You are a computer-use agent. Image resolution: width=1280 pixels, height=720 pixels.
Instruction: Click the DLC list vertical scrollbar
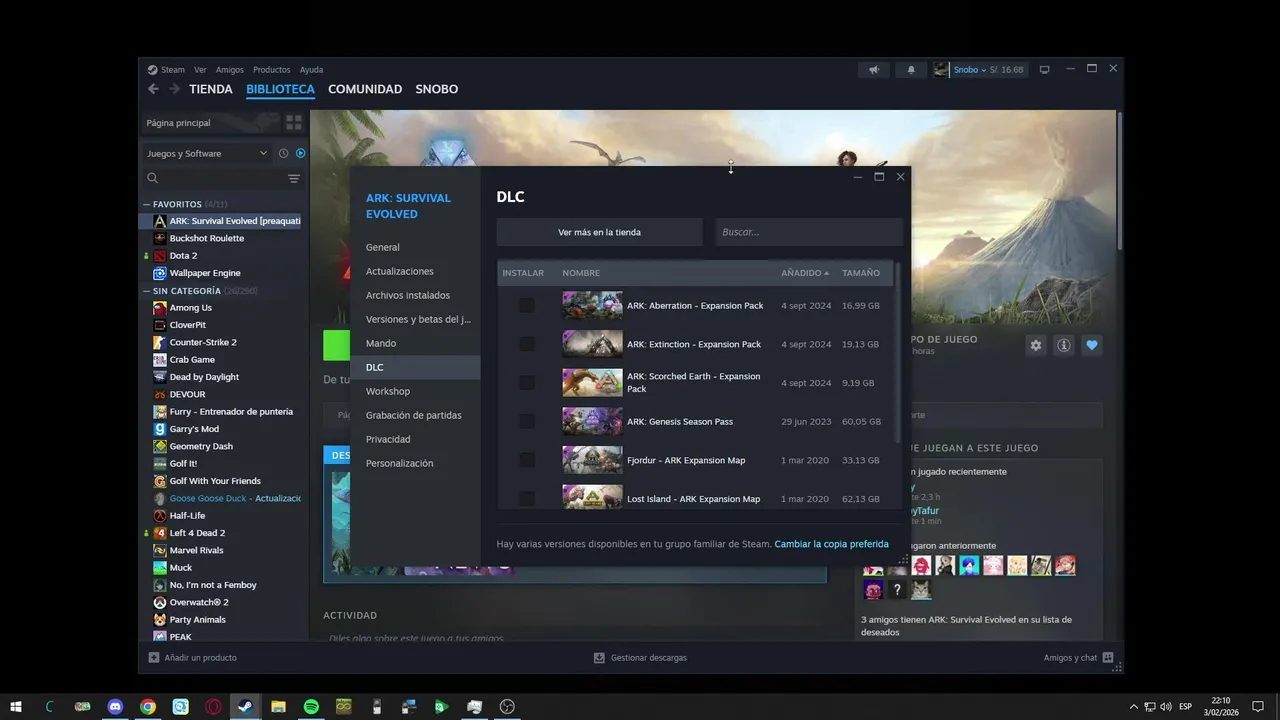click(898, 355)
